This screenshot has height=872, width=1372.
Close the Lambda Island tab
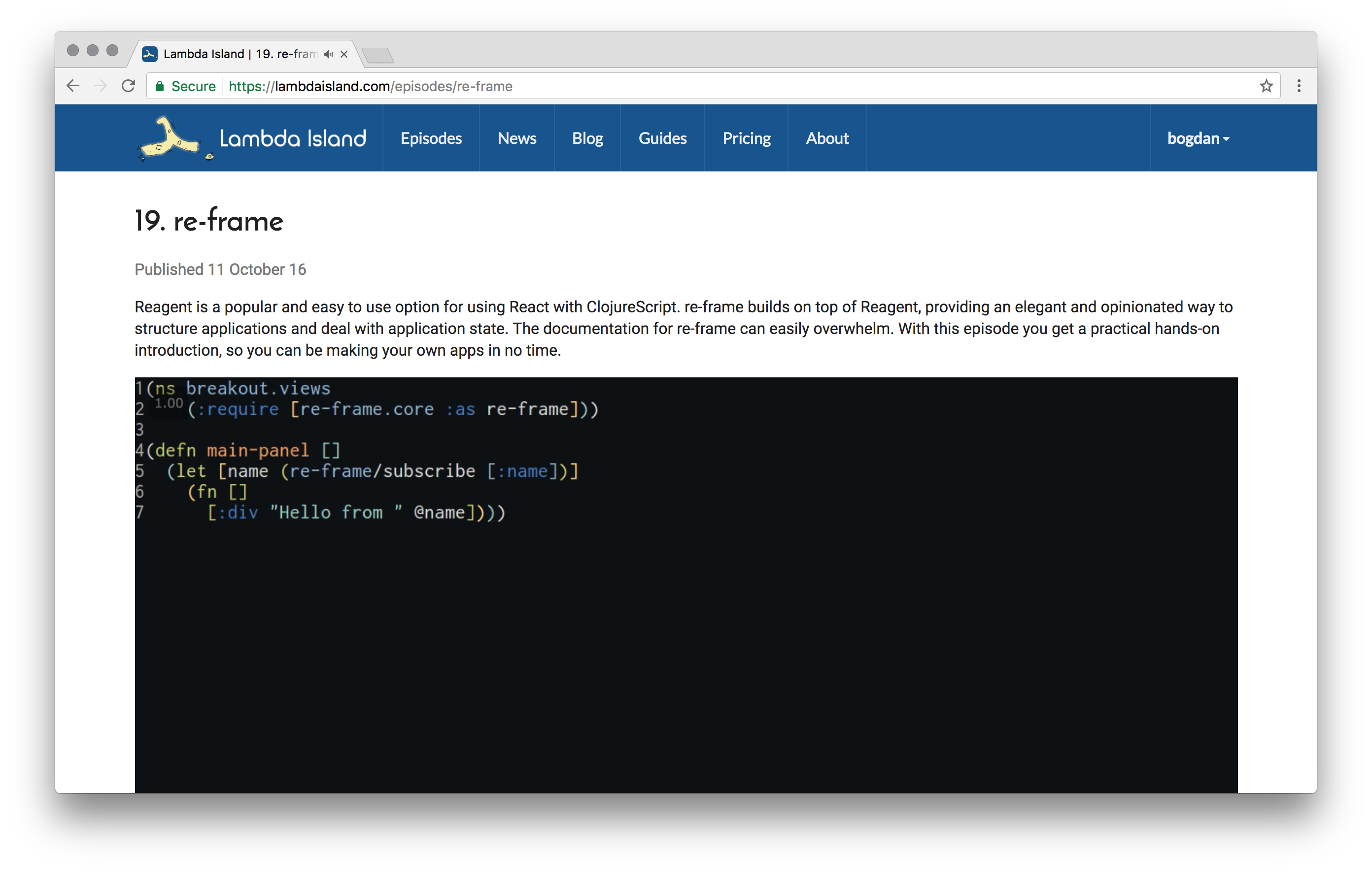point(344,54)
